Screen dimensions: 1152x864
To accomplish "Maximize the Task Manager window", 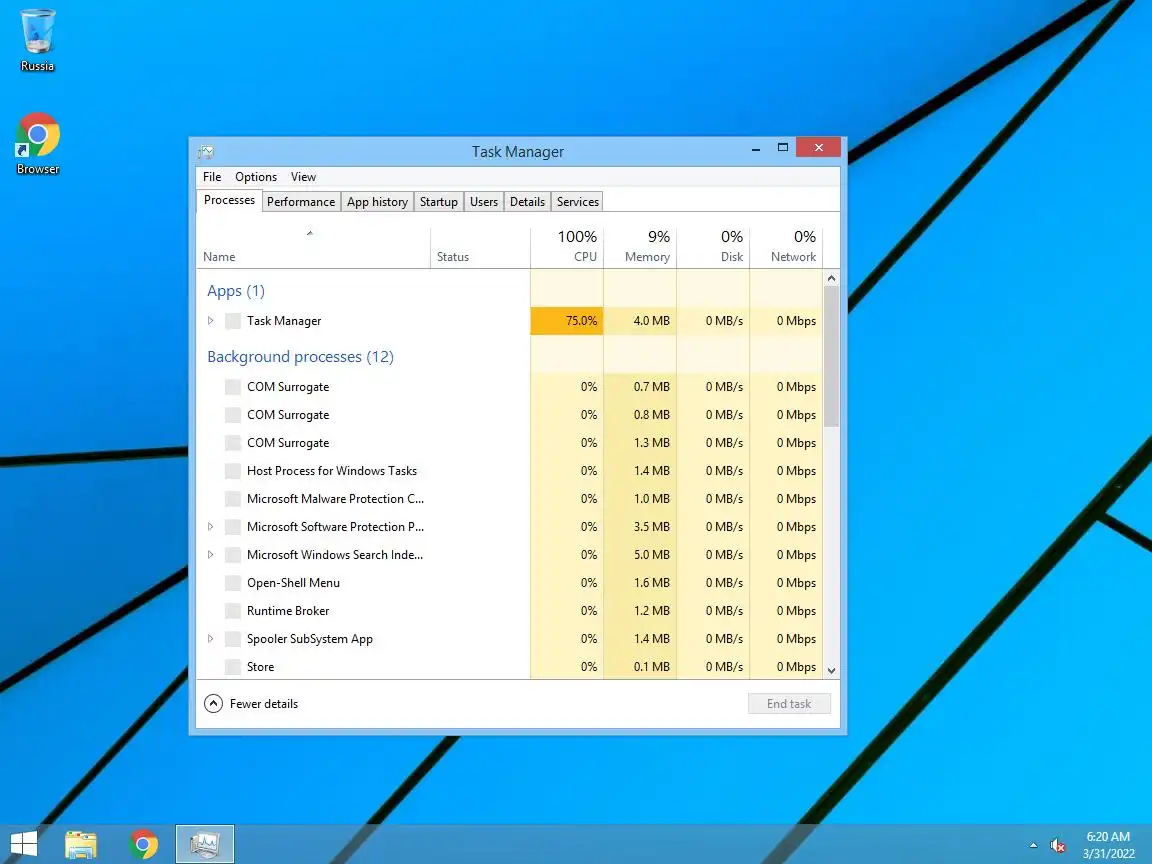I will point(782,148).
